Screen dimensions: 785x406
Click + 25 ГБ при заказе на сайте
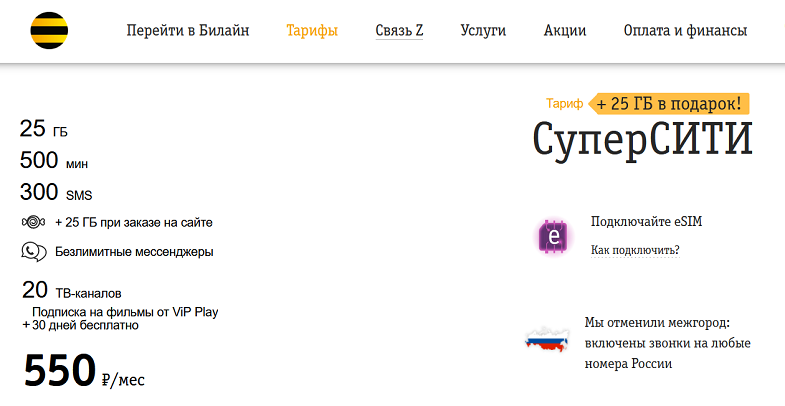(x=134, y=222)
